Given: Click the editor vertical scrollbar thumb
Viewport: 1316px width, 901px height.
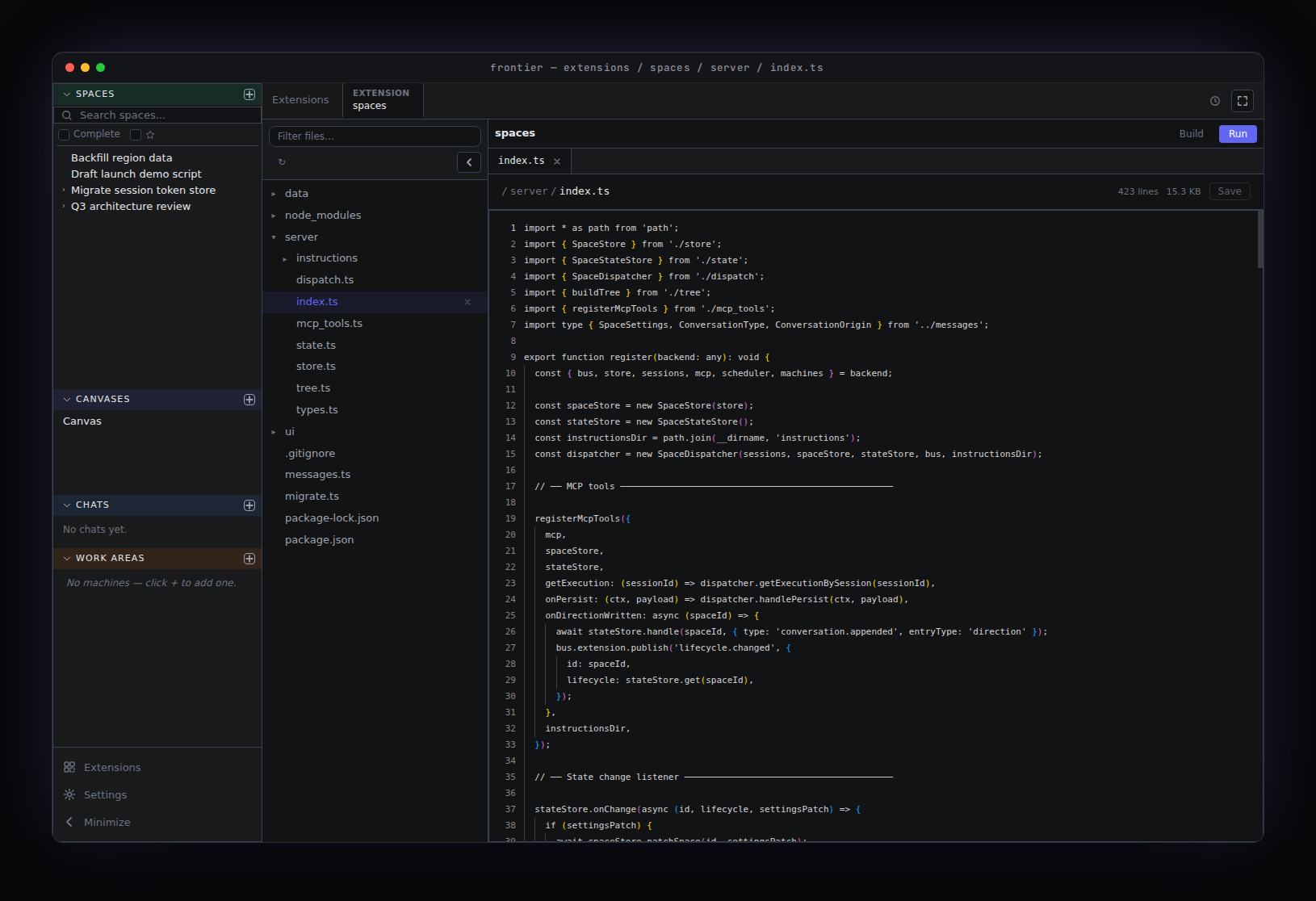Looking at the screenshot, I should coord(1259,240).
